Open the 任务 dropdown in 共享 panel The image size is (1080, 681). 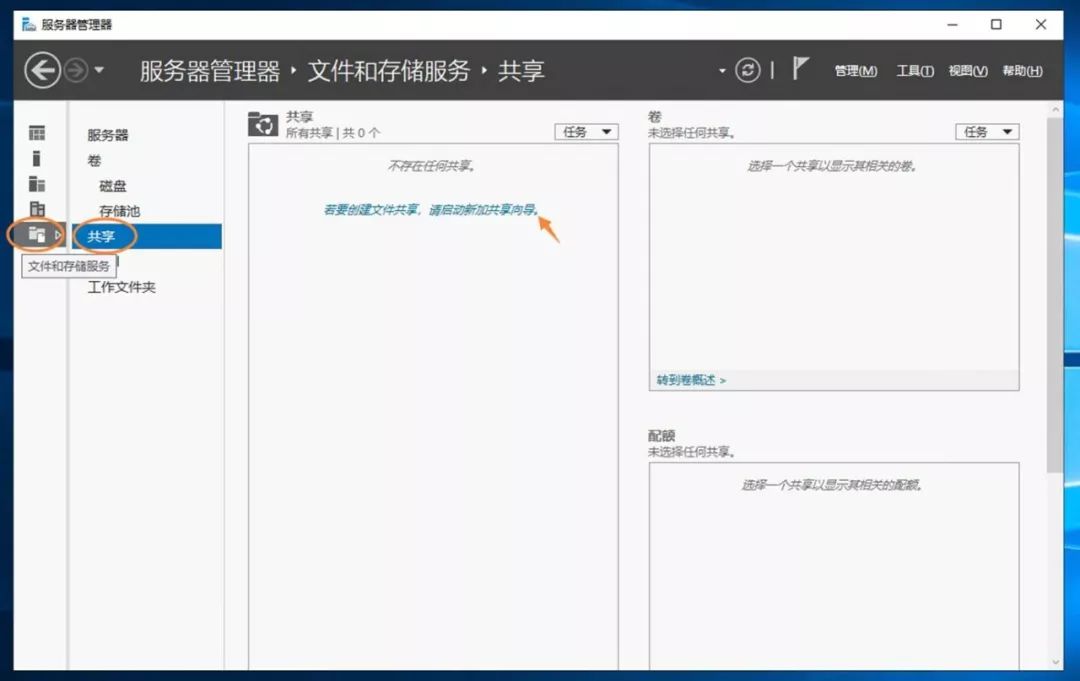click(x=586, y=132)
